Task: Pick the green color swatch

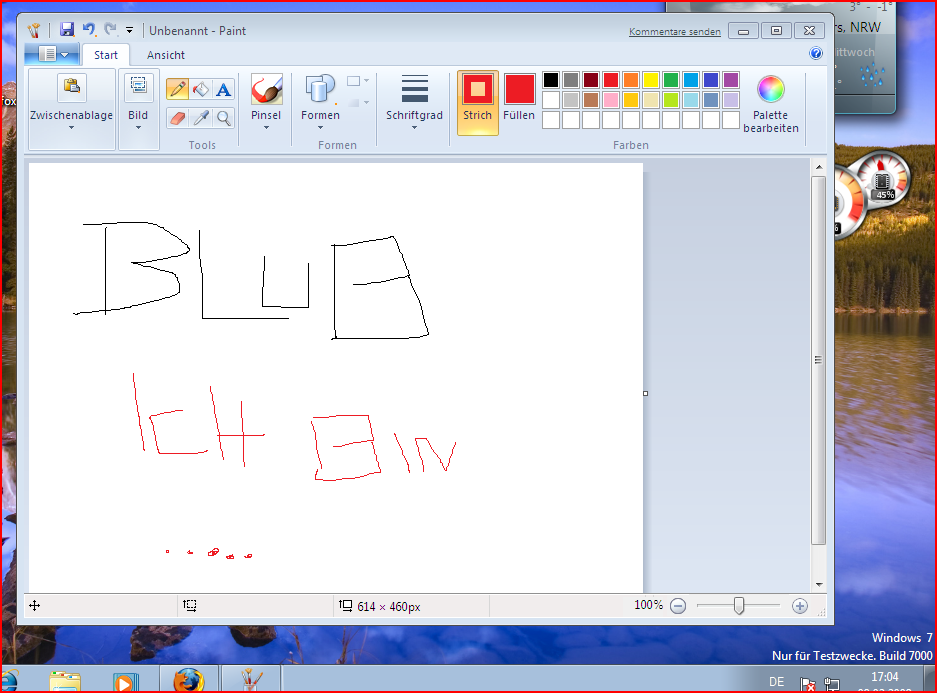Action: (671, 80)
